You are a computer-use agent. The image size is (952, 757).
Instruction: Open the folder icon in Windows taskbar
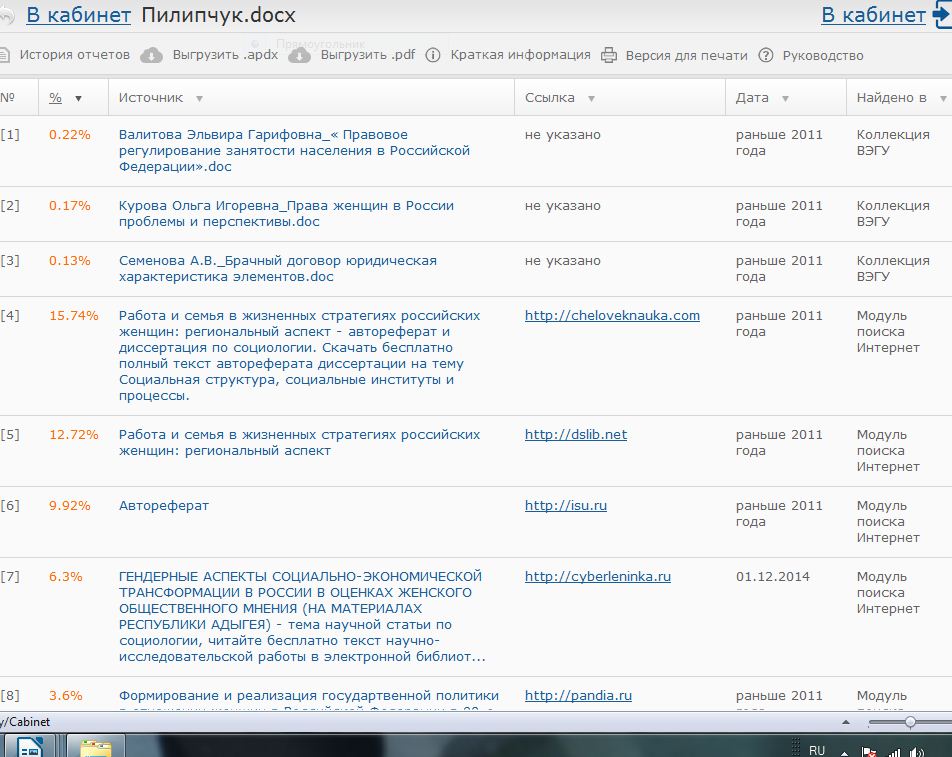click(95, 747)
